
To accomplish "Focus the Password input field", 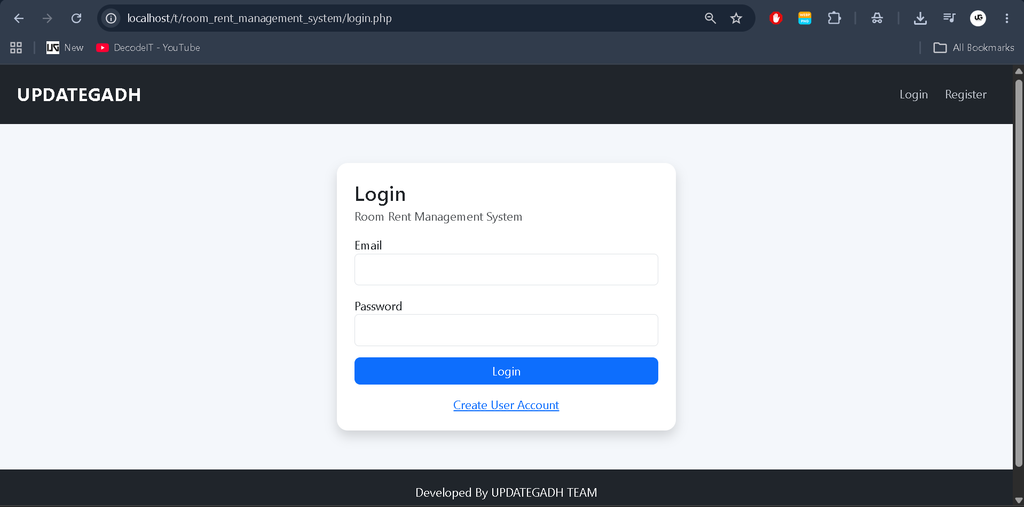I will (x=506, y=330).
